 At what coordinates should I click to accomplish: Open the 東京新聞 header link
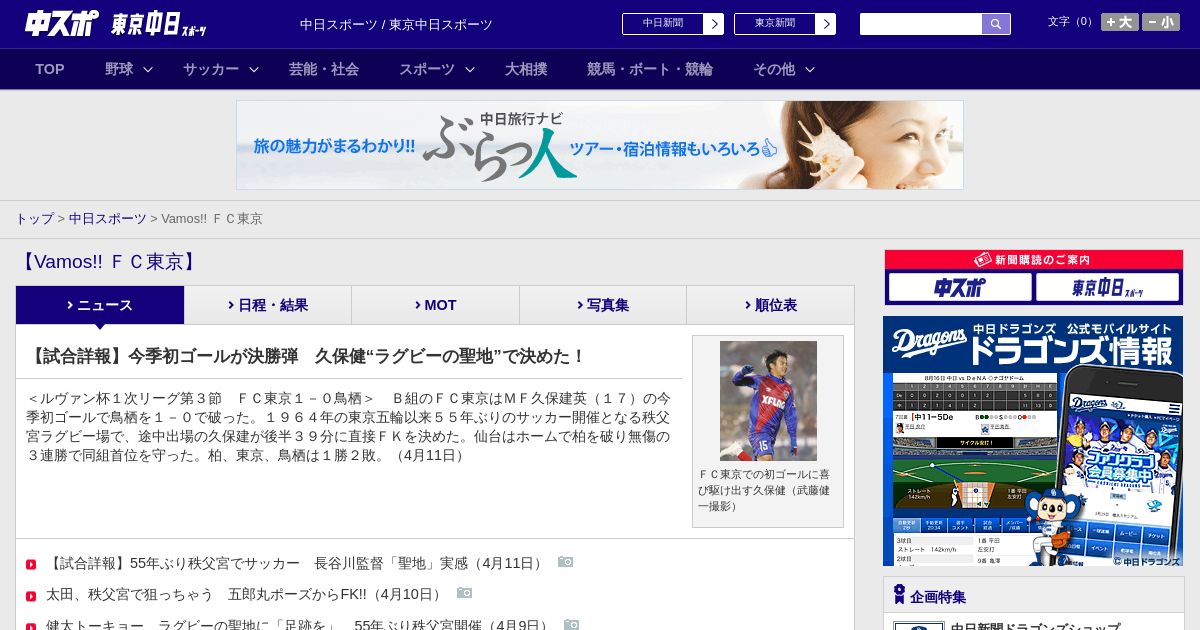[x=785, y=24]
